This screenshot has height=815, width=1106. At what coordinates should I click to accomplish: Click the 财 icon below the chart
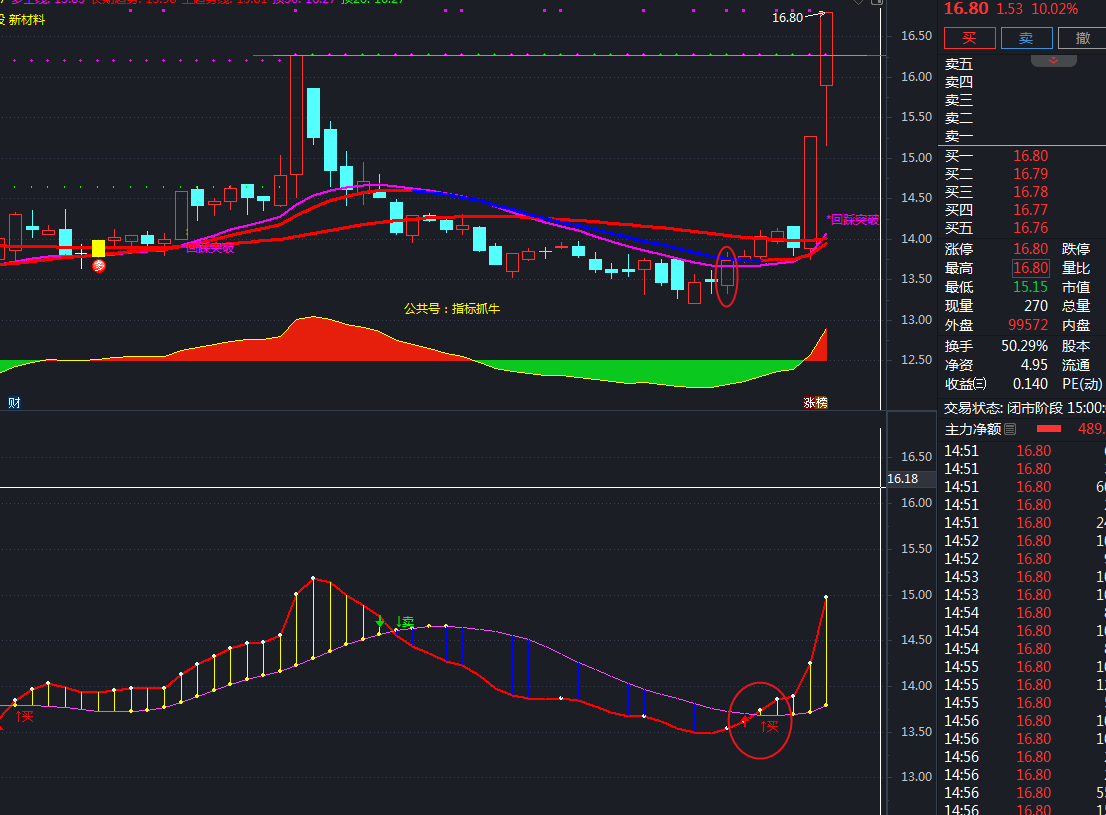(14, 403)
